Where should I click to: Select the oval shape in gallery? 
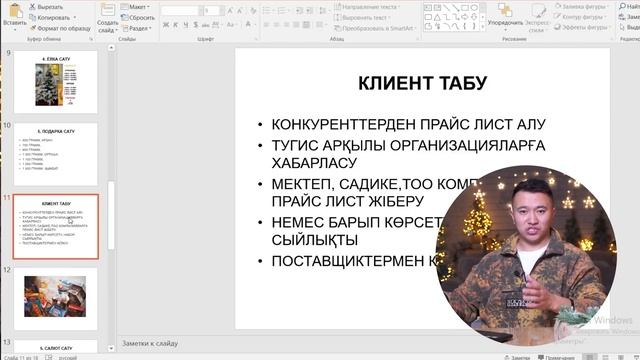click(474, 7)
